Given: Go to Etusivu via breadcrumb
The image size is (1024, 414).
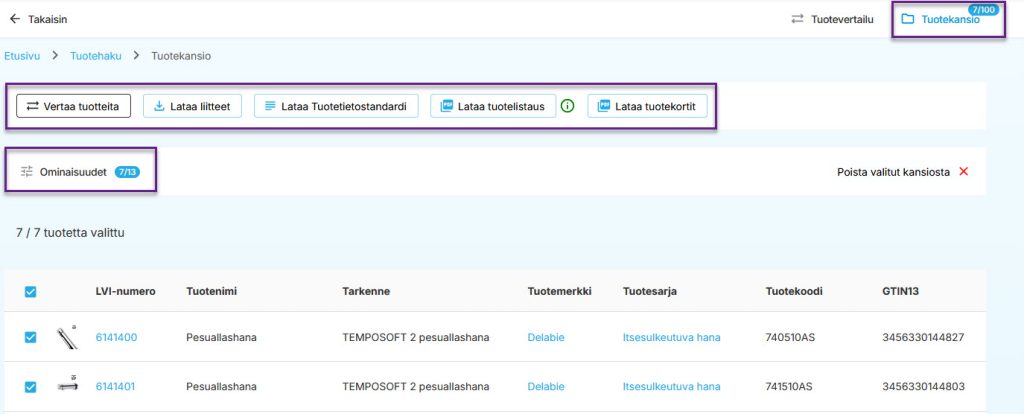Looking at the screenshot, I should pos(22,56).
